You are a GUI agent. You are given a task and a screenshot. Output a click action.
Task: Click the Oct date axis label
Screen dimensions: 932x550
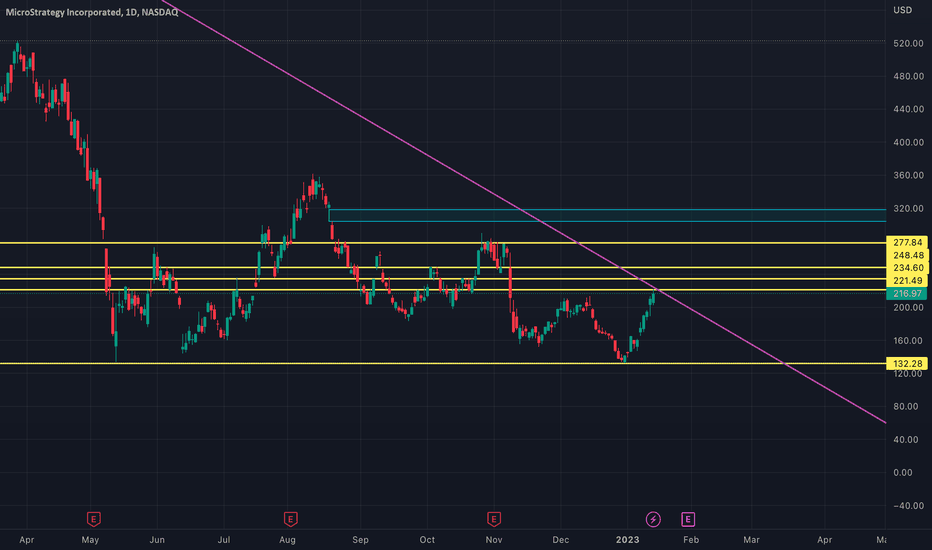427,540
